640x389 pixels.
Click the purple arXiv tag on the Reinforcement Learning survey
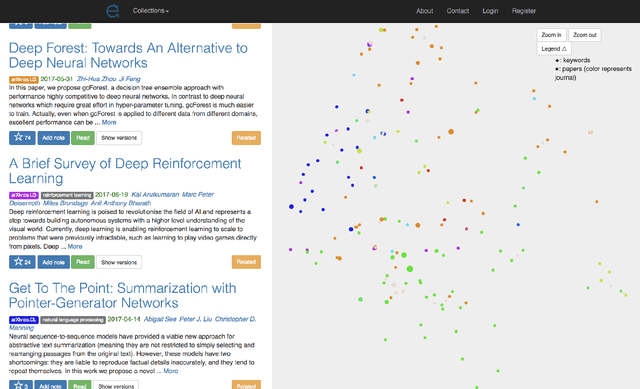click(x=24, y=195)
